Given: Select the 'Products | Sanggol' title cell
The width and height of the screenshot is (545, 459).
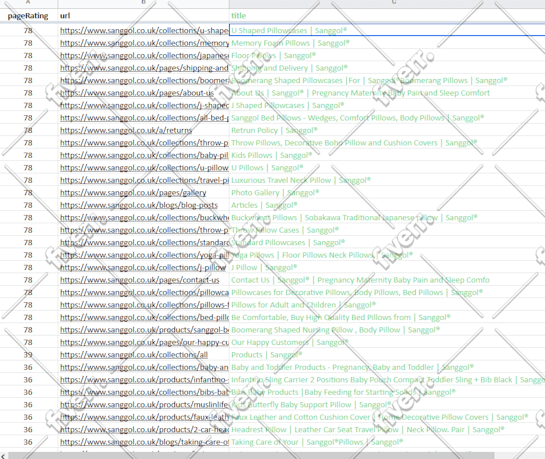Looking at the screenshot, I should [387, 355].
